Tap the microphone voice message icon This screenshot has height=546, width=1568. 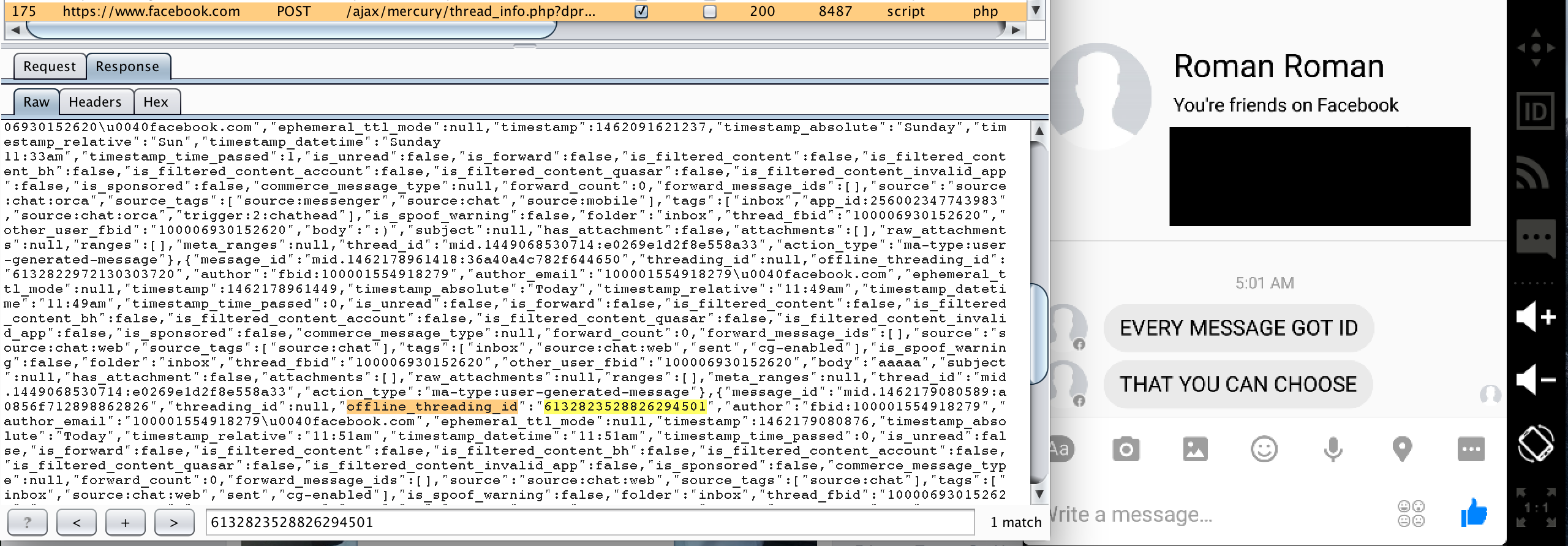point(1333,449)
